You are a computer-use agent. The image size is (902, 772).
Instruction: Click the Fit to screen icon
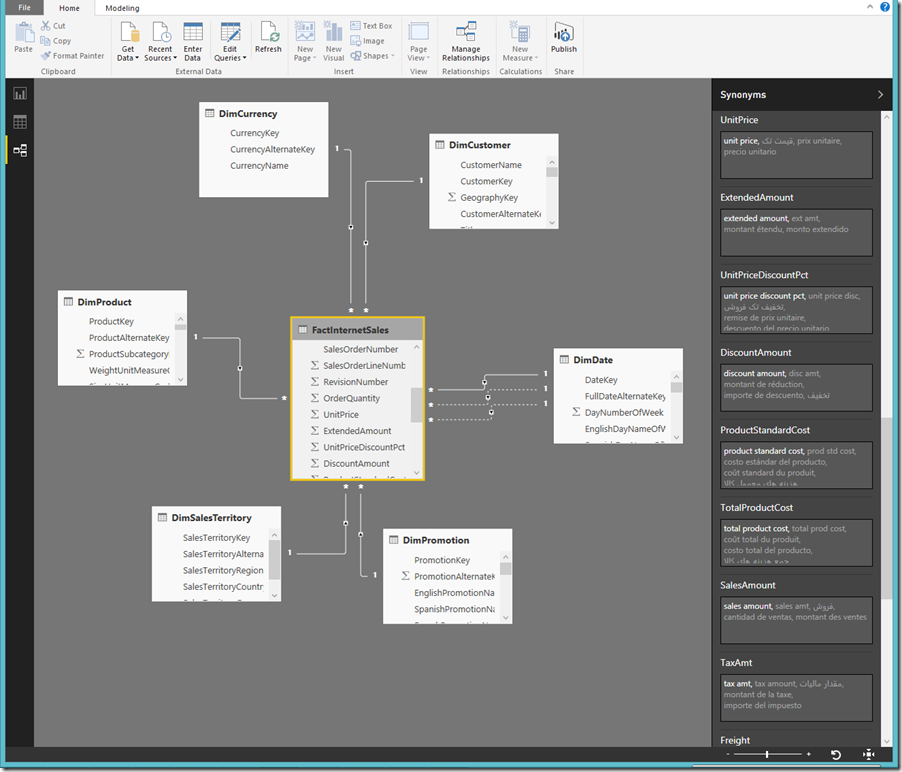(869, 754)
